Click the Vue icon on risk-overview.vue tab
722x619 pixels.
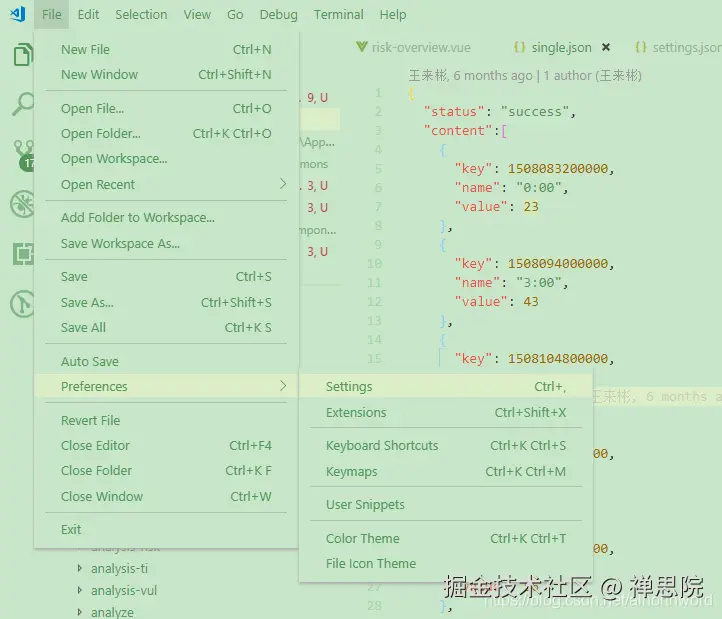click(361, 47)
